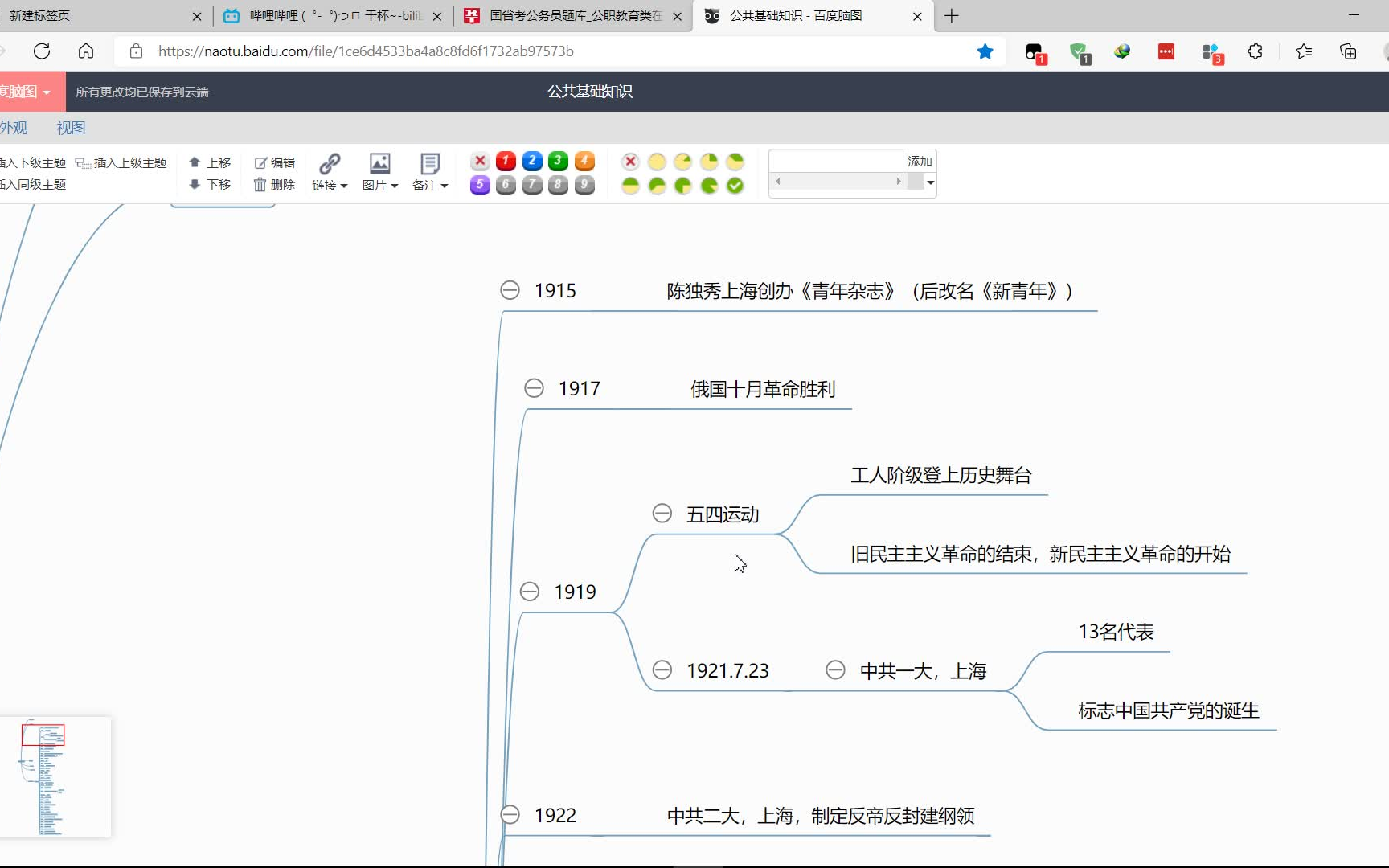Viewport: 1389px width, 868px height.
Task: Set progress to three-eighths pie icon
Action: point(735,162)
